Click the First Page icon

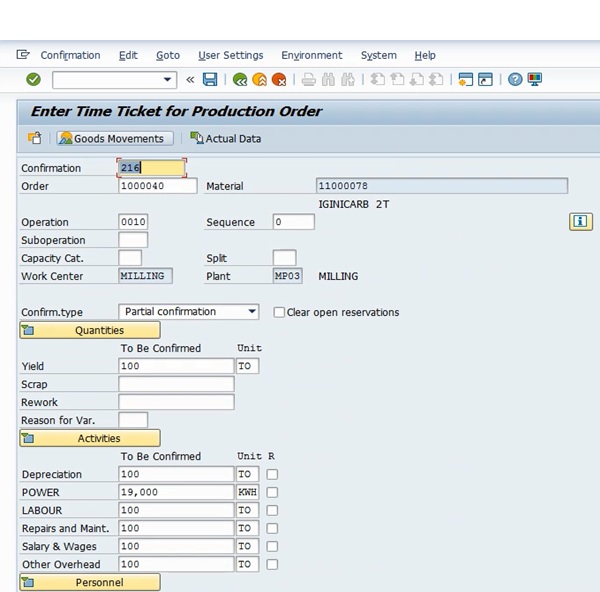click(x=378, y=80)
